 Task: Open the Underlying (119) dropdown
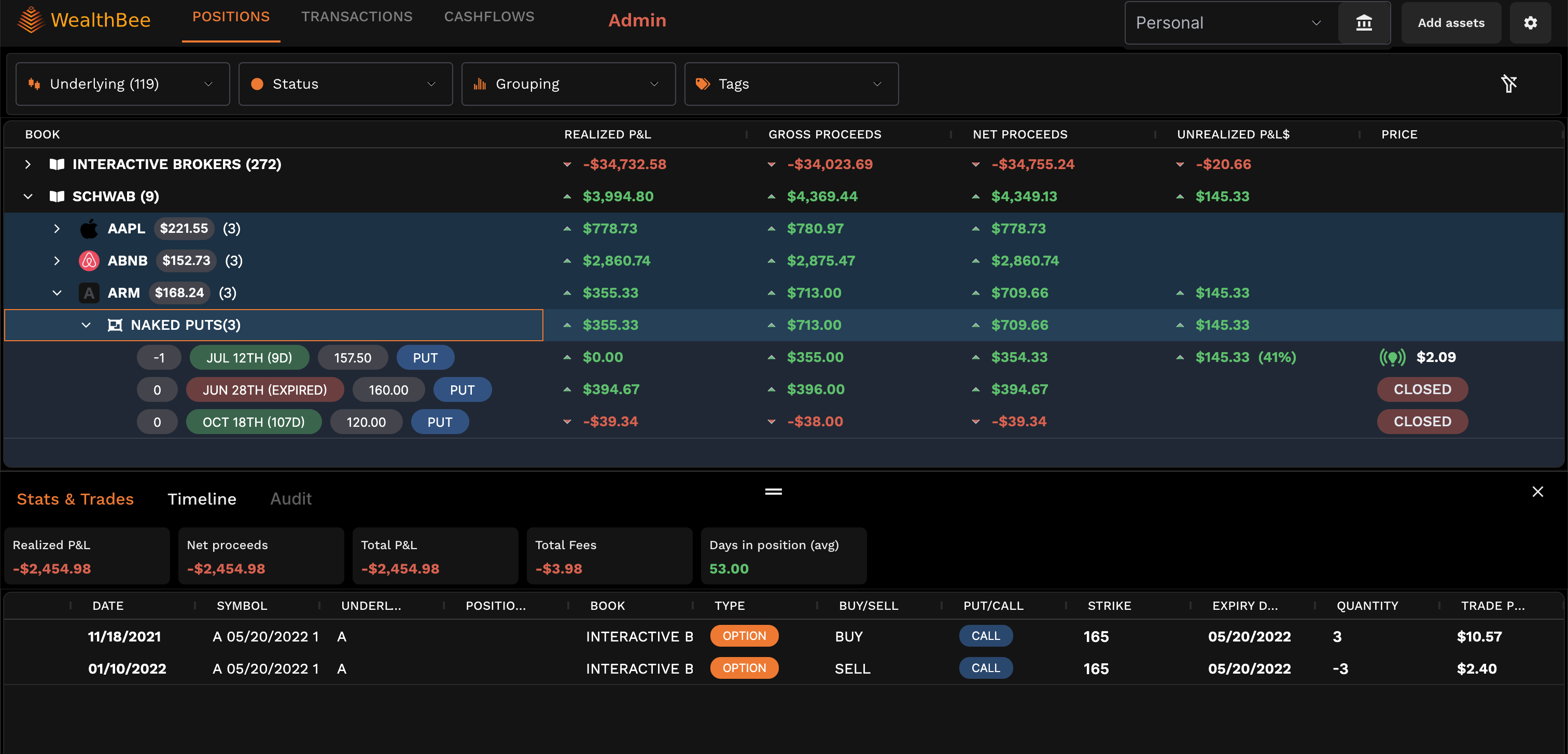(122, 84)
